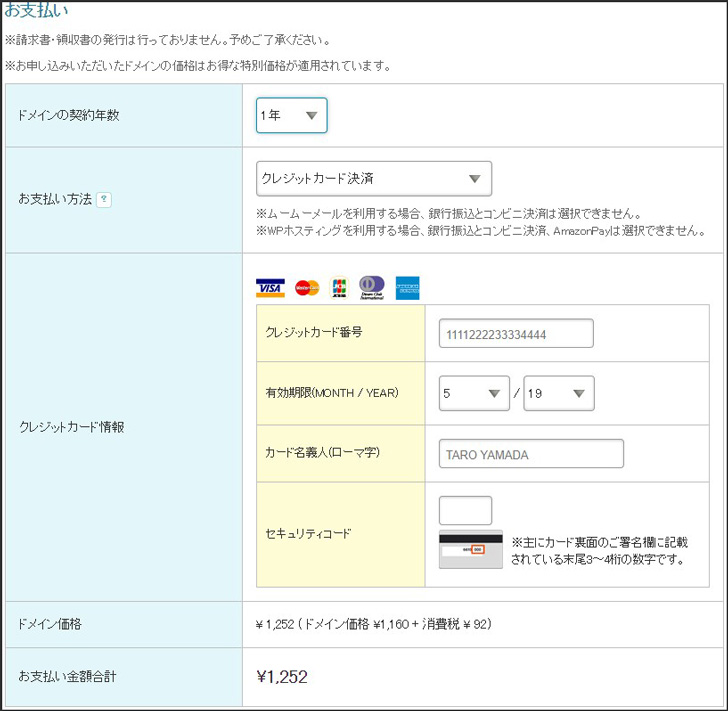Screen dimensions: 728x711
Task: Open help icon beside お支払い方法
Action: 104,199
